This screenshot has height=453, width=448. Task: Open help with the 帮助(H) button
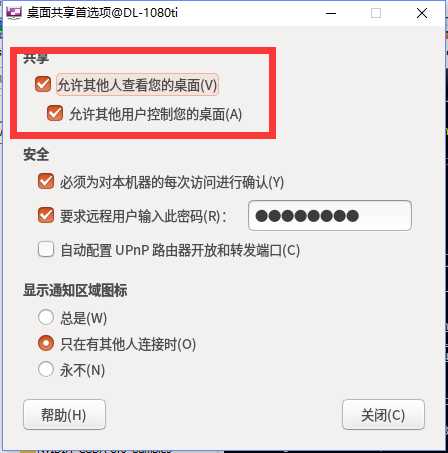click(x=64, y=415)
